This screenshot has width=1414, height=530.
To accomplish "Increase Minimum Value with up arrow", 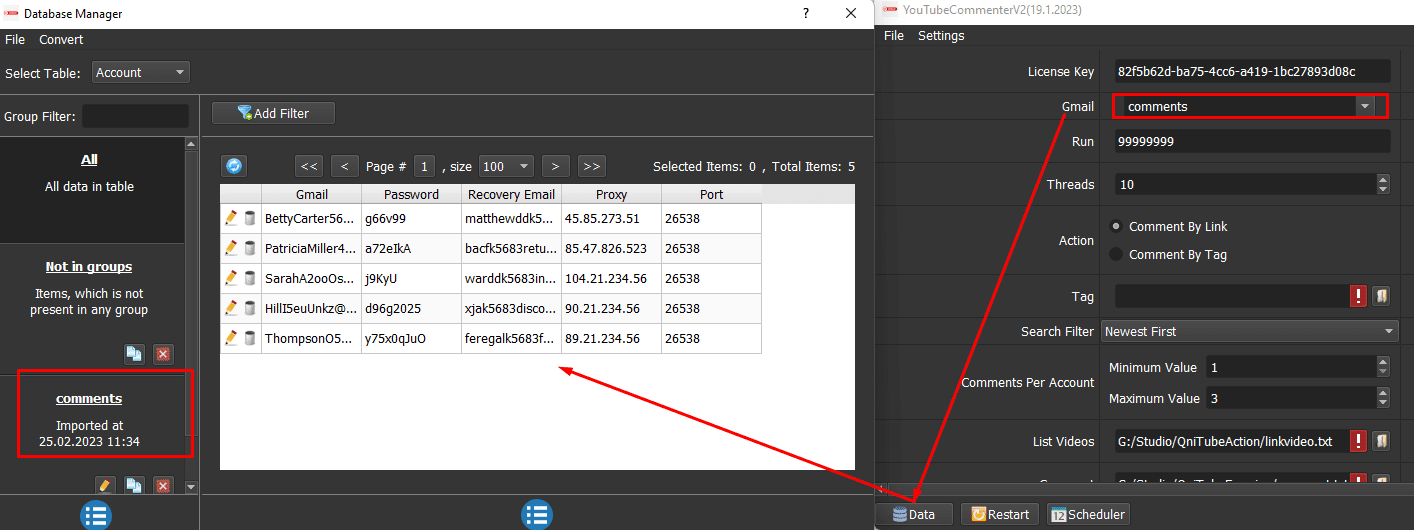I will [1383, 362].
